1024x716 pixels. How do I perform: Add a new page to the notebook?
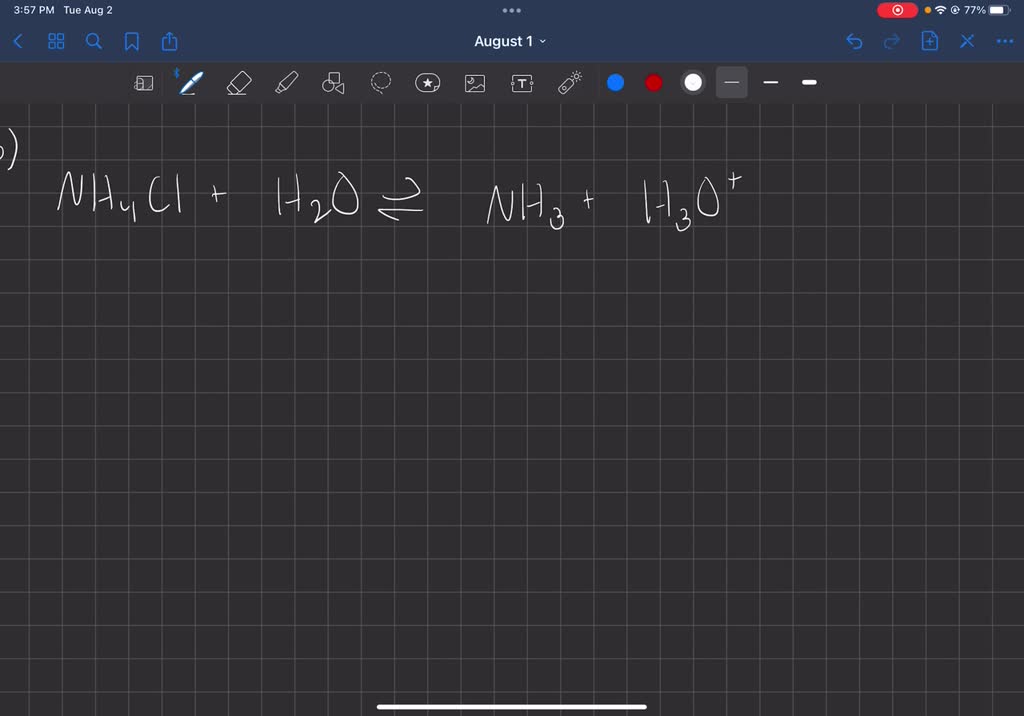pyautogui.click(x=929, y=41)
